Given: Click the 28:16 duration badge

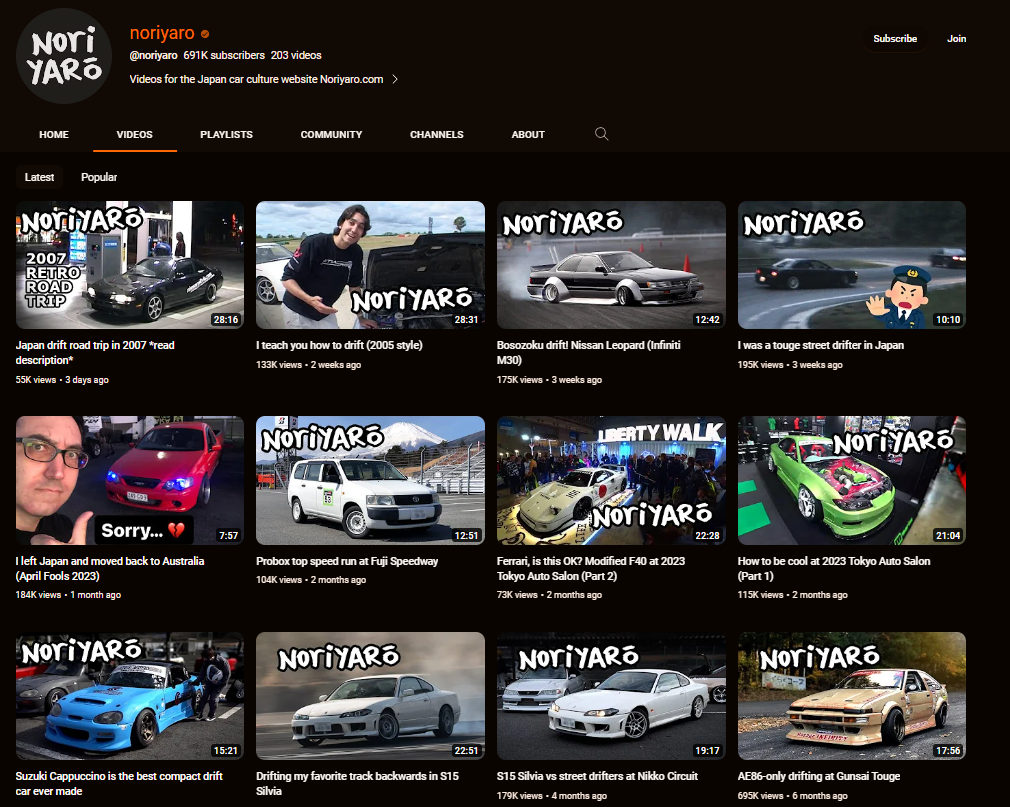Looking at the screenshot, I should tap(225, 319).
